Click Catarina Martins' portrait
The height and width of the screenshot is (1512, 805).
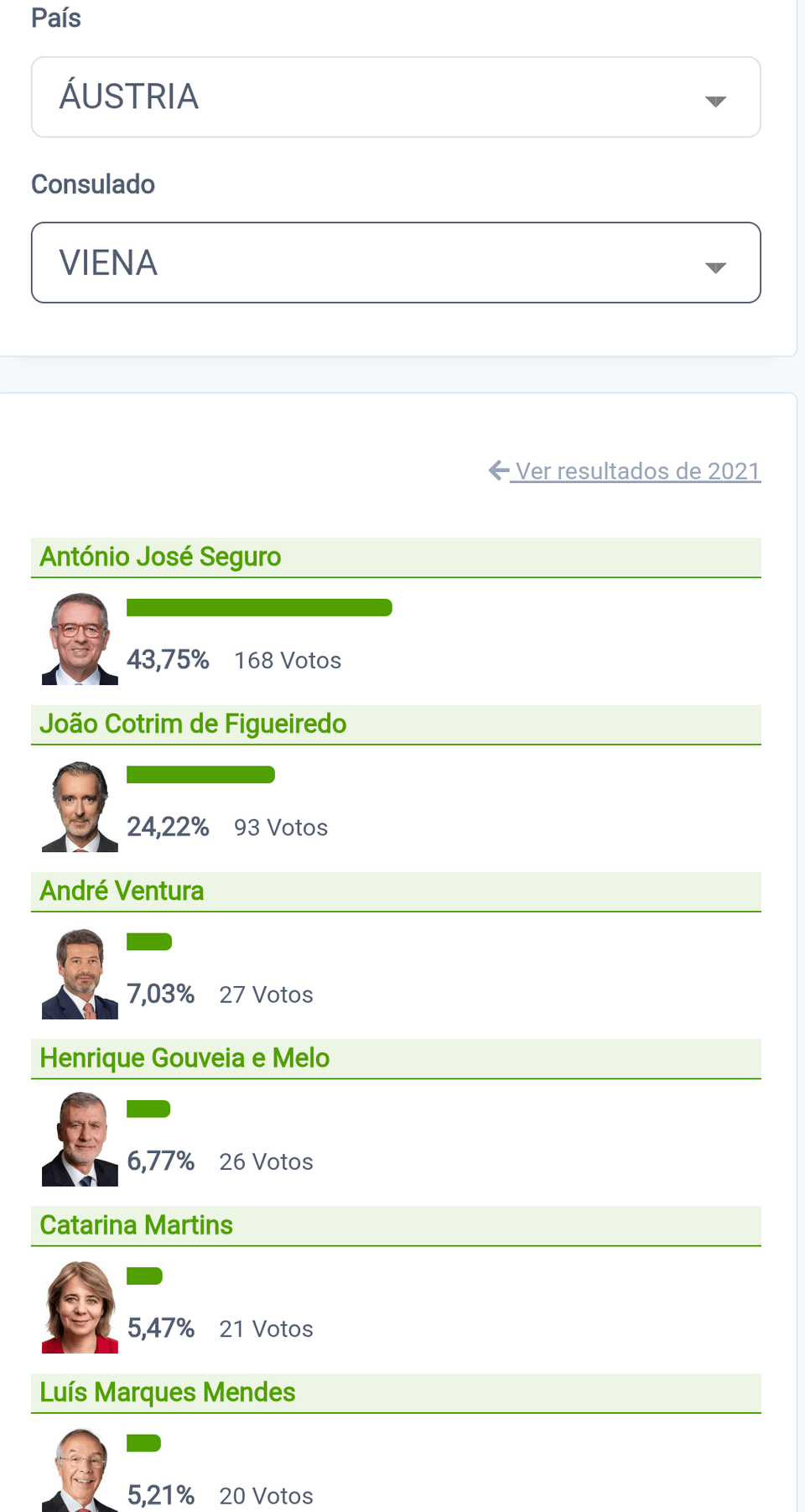pyautogui.click(x=80, y=1307)
